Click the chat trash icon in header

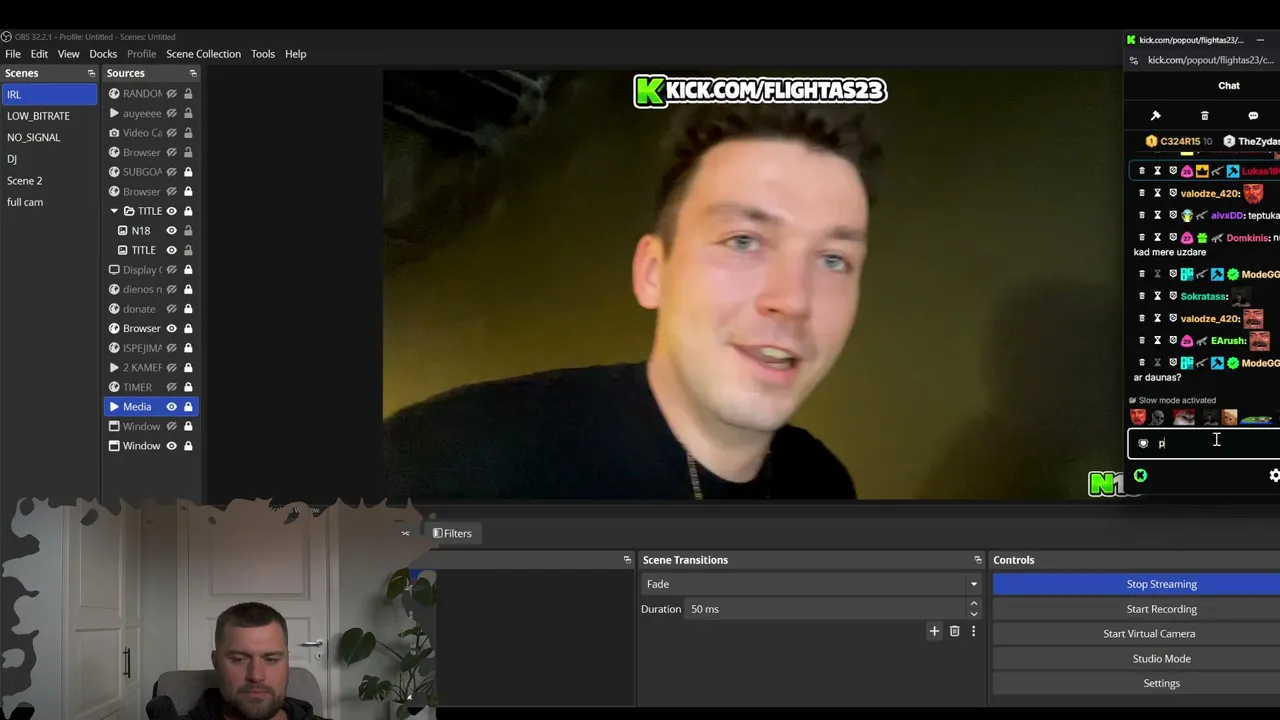(x=1204, y=116)
